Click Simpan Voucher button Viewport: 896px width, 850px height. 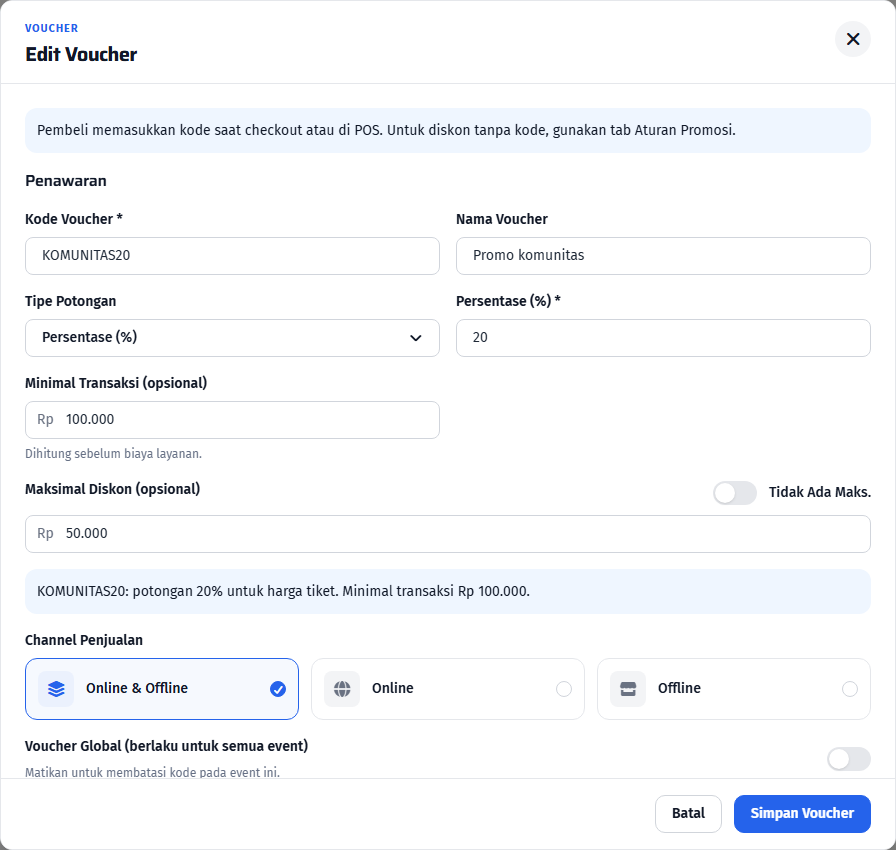coord(802,813)
